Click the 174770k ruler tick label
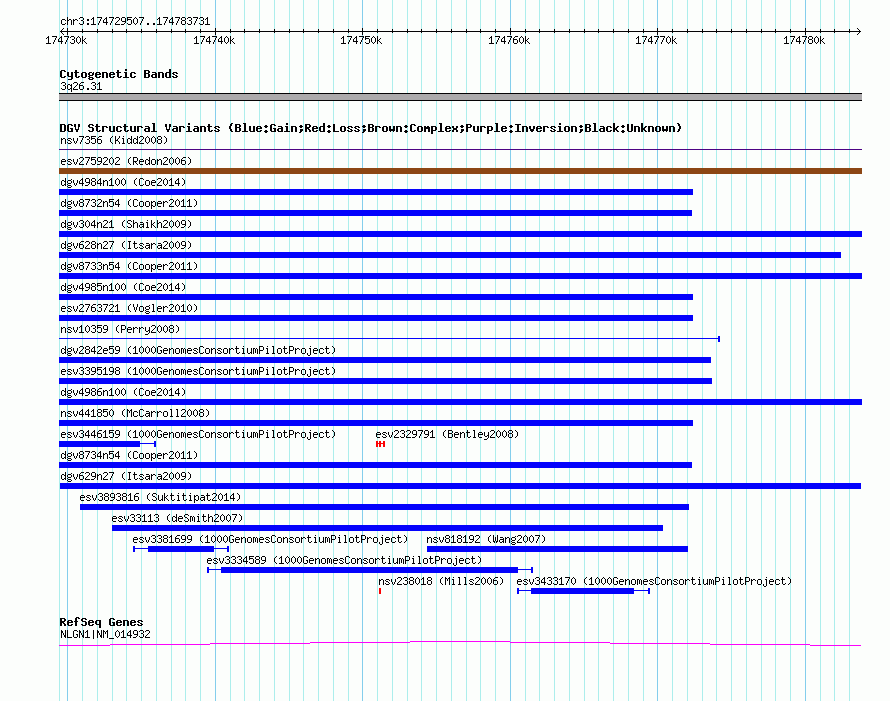Screen dimensions: 890x701 click(x=656, y=40)
